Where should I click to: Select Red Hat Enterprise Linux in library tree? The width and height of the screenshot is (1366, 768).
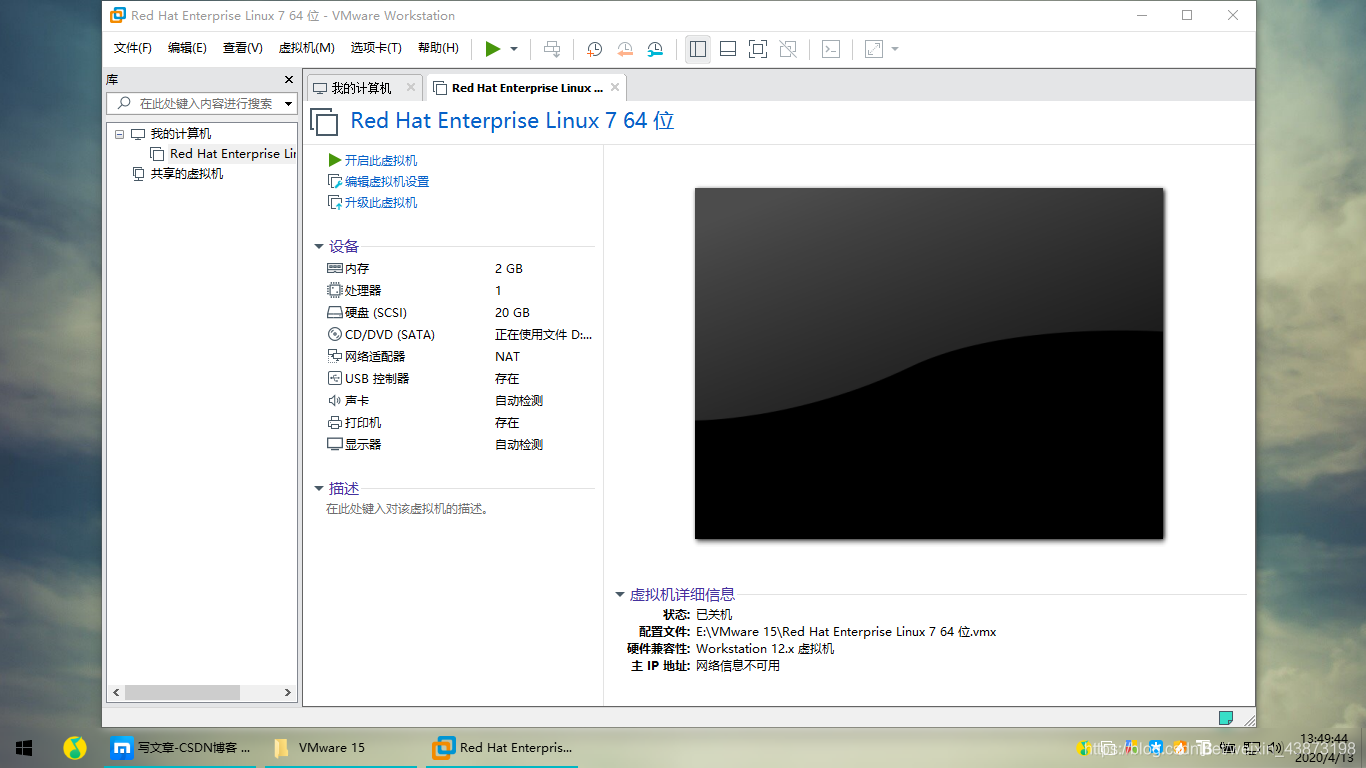coord(233,154)
